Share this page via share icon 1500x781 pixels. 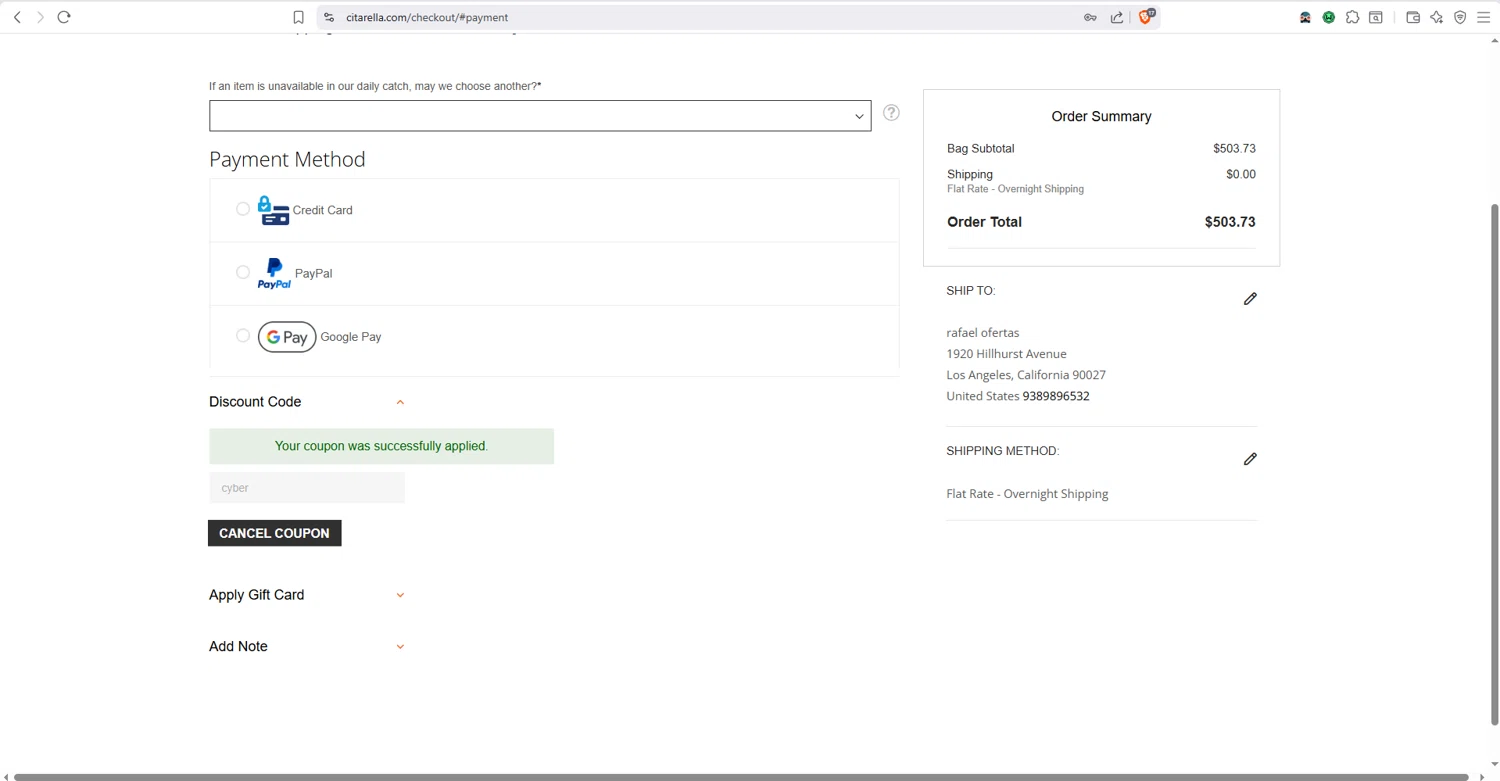[1117, 17]
